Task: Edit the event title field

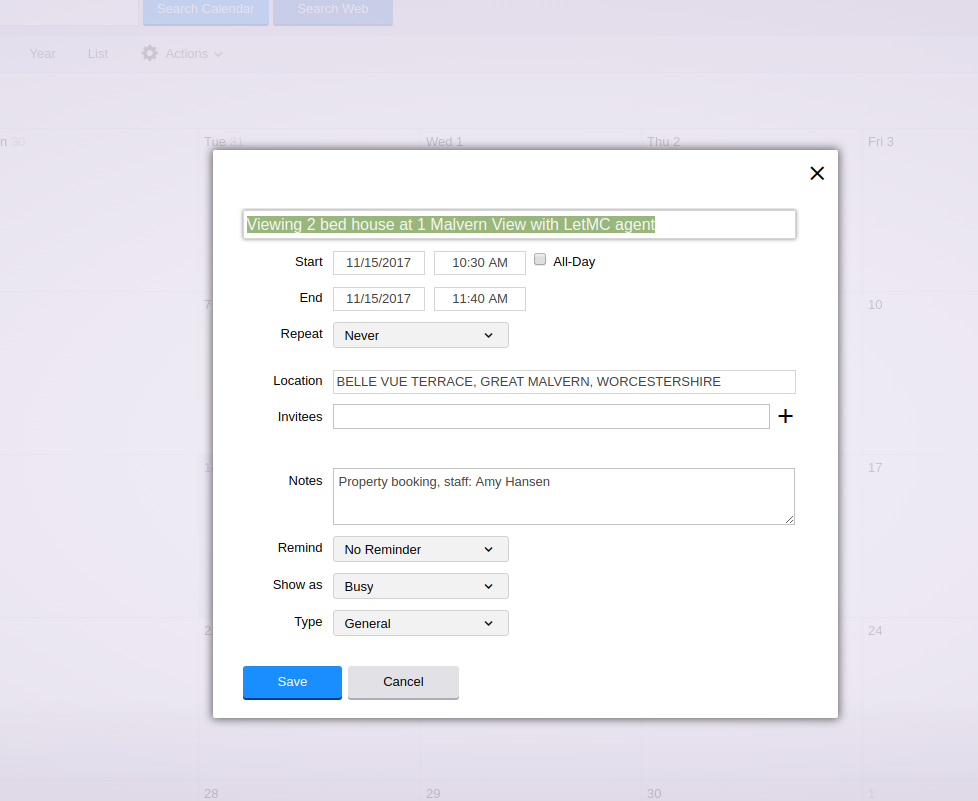Action: pyautogui.click(x=519, y=224)
